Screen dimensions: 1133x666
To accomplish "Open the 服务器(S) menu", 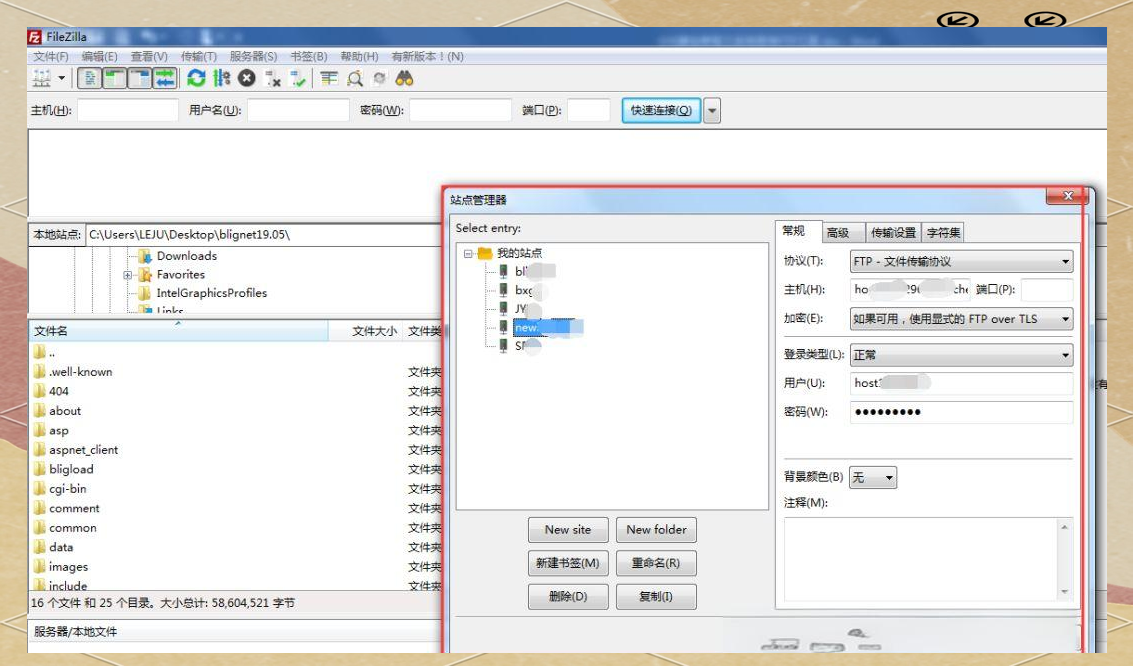I will [x=253, y=57].
